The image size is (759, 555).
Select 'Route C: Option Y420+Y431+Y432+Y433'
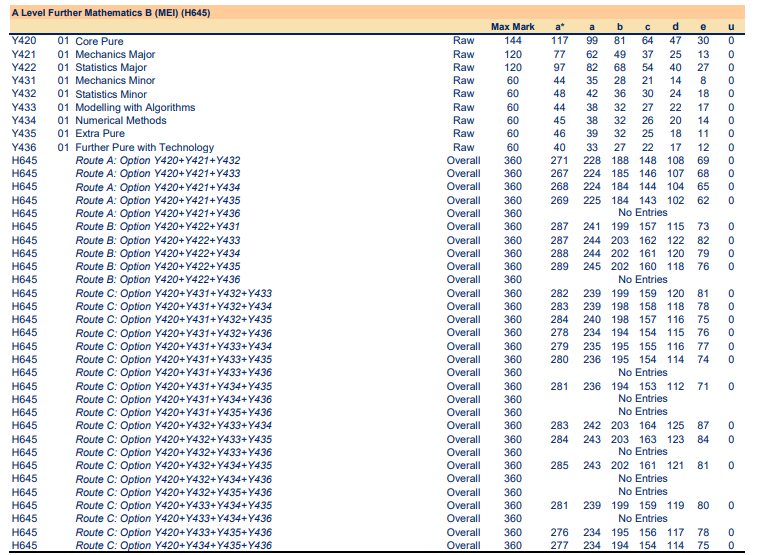tap(174, 293)
